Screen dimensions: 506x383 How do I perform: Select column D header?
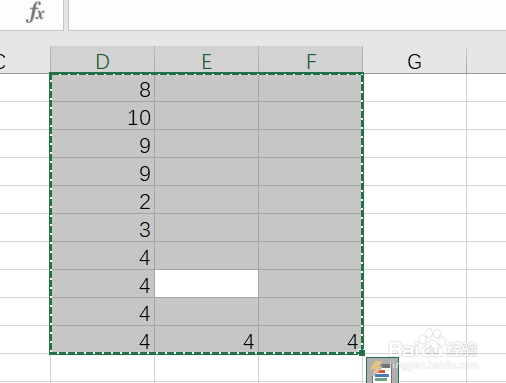[x=102, y=60]
